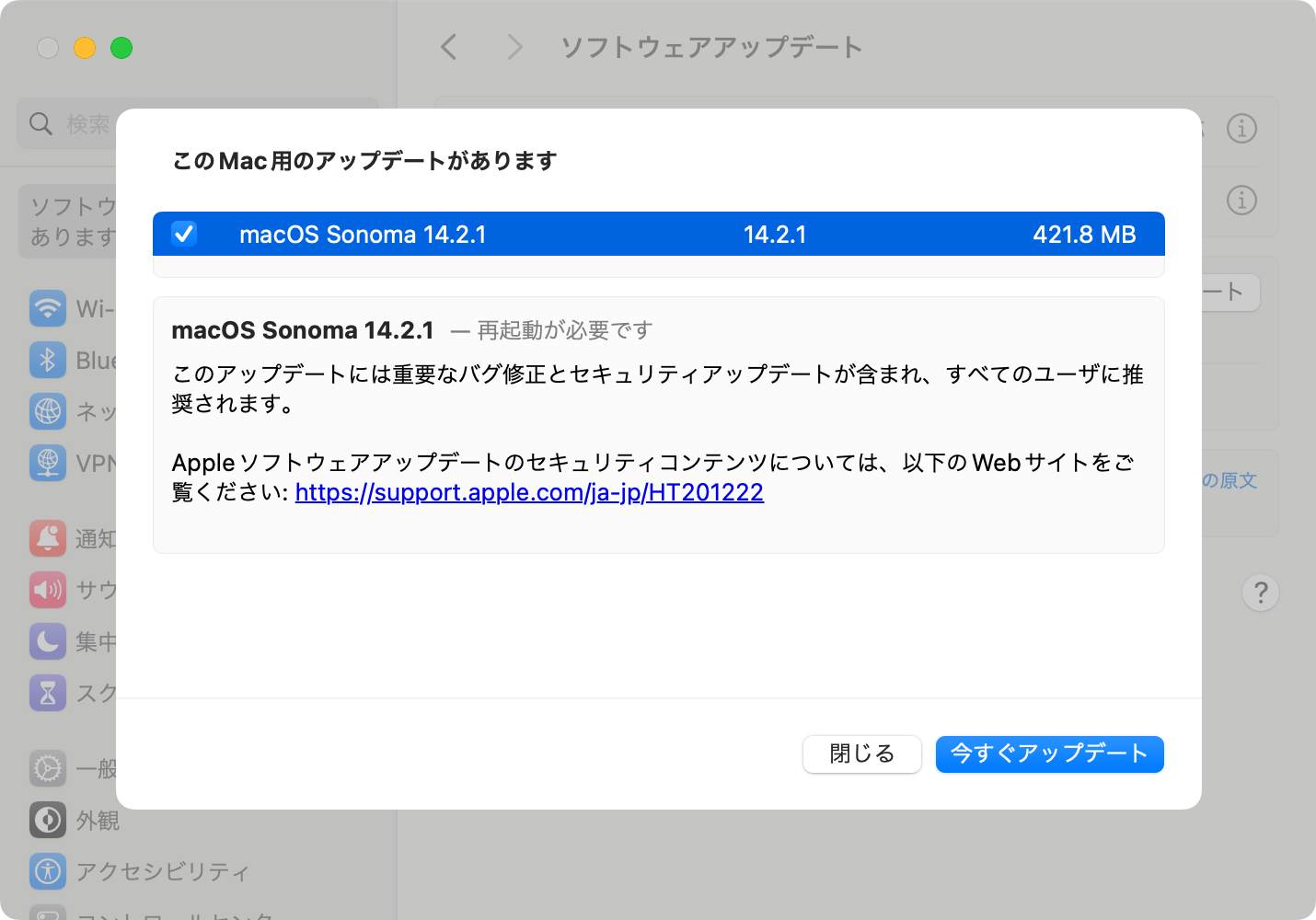1316x920 pixels.
Task: Click the 421.8 MB size value
Action: [1084, 235]
